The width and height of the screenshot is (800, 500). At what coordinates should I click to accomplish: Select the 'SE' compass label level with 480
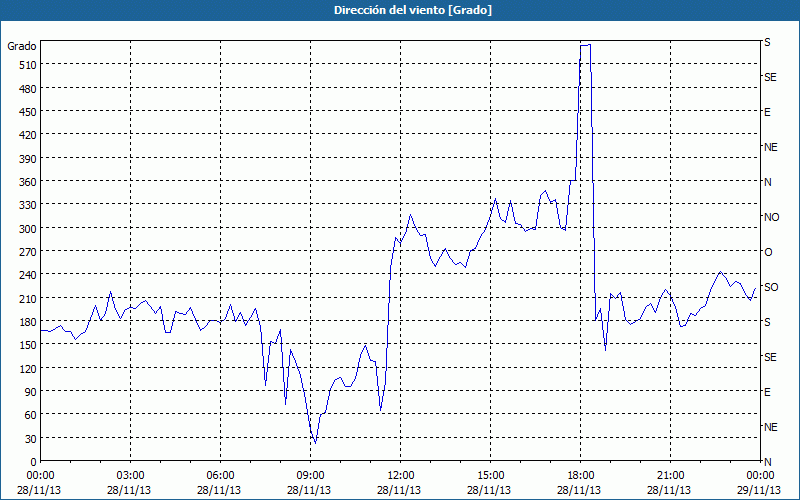click(770, 78)
